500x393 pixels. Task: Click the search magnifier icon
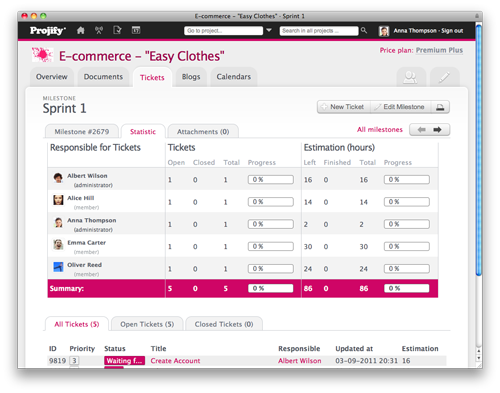pyautogui.click(x=364, y=30)
